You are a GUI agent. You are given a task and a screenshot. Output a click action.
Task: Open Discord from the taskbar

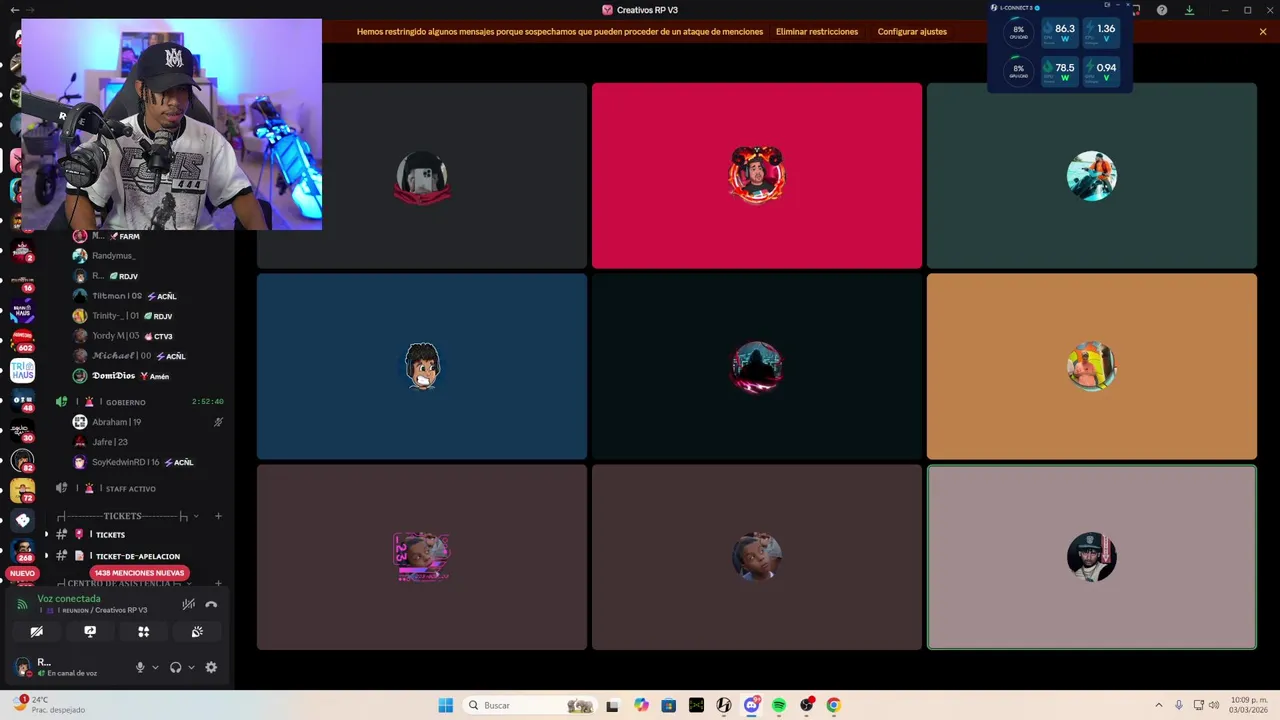coord(751,705)
